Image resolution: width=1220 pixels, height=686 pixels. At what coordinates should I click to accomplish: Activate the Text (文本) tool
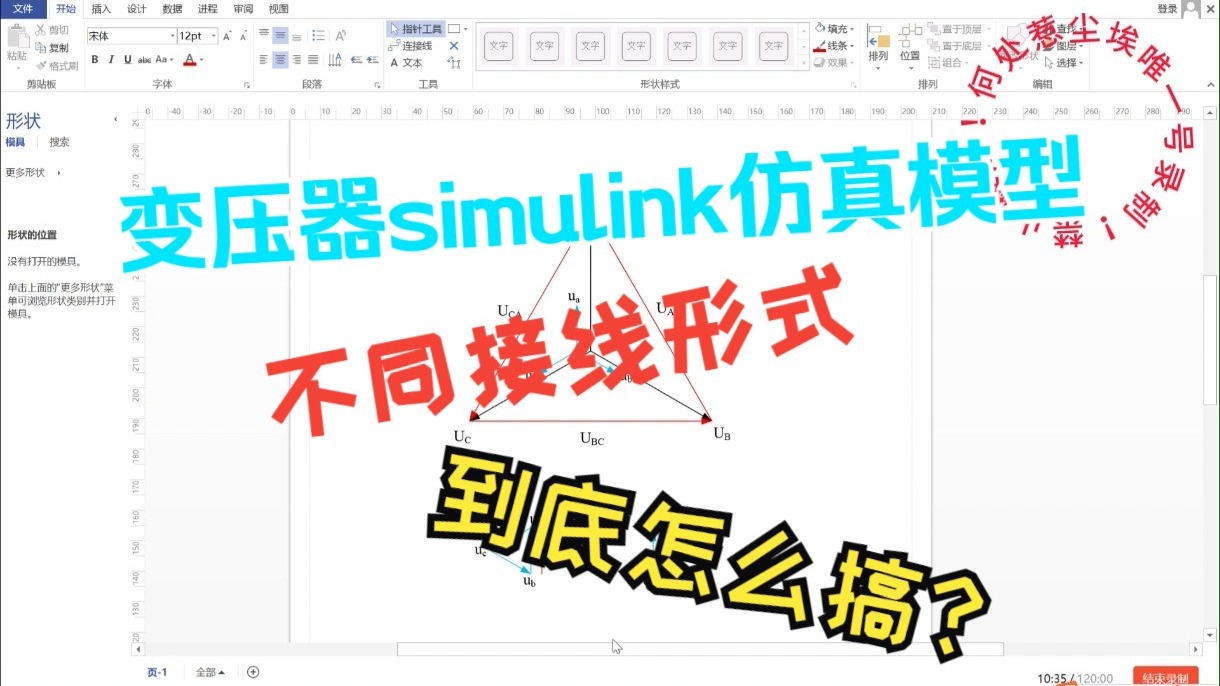[x=406, y=63]
